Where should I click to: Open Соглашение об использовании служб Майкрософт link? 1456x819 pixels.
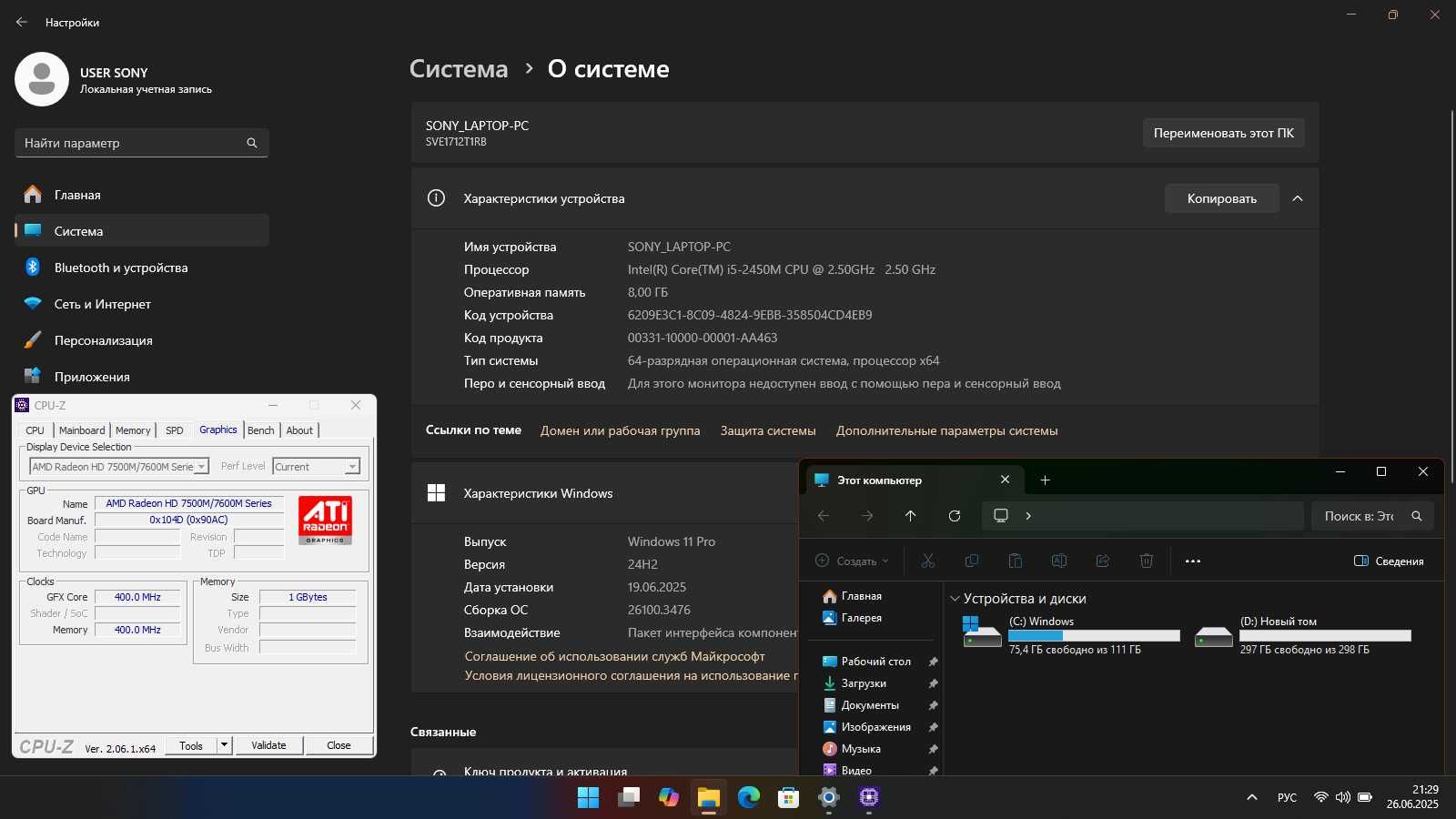point(614,656)
